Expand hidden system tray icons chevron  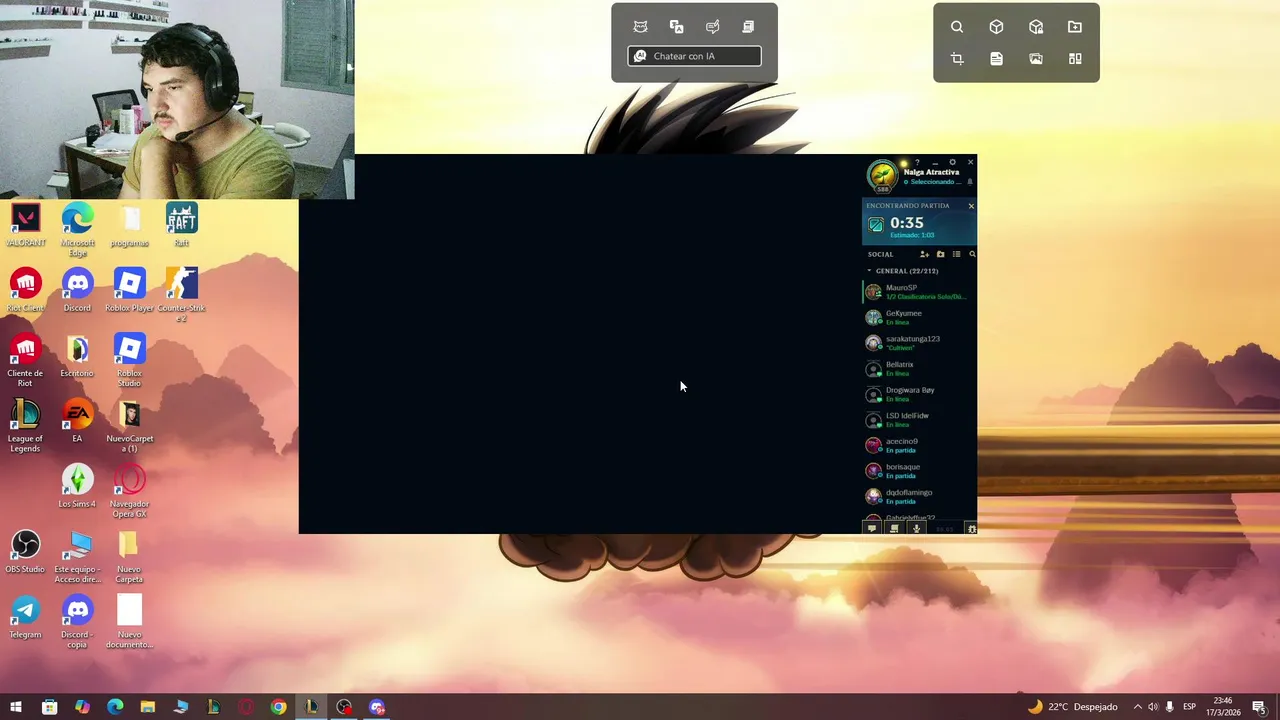point(1137,707)
